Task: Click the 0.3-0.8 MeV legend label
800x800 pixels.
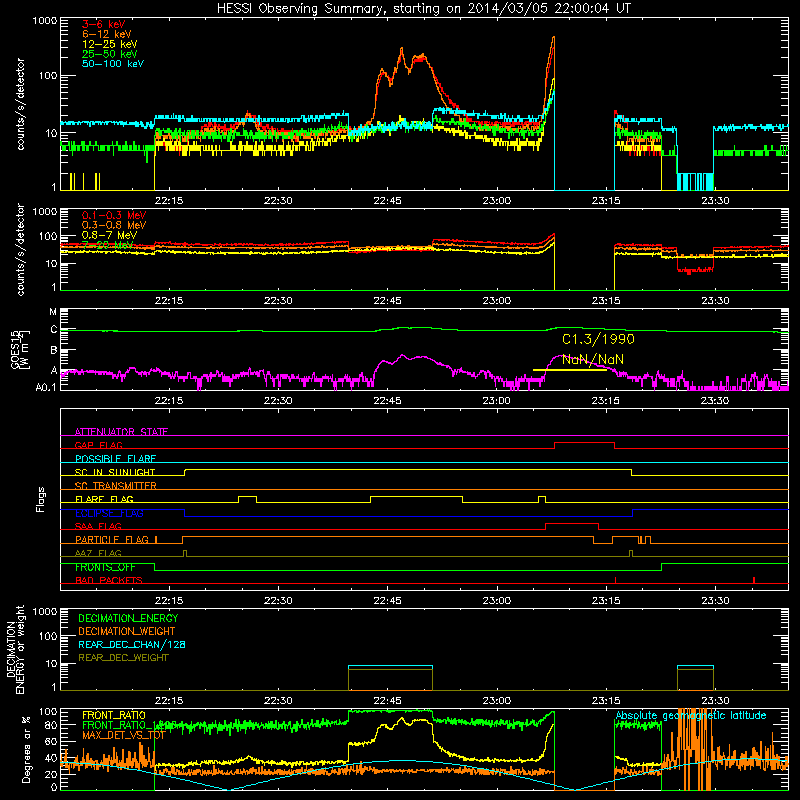Action: tap(114, 225)
